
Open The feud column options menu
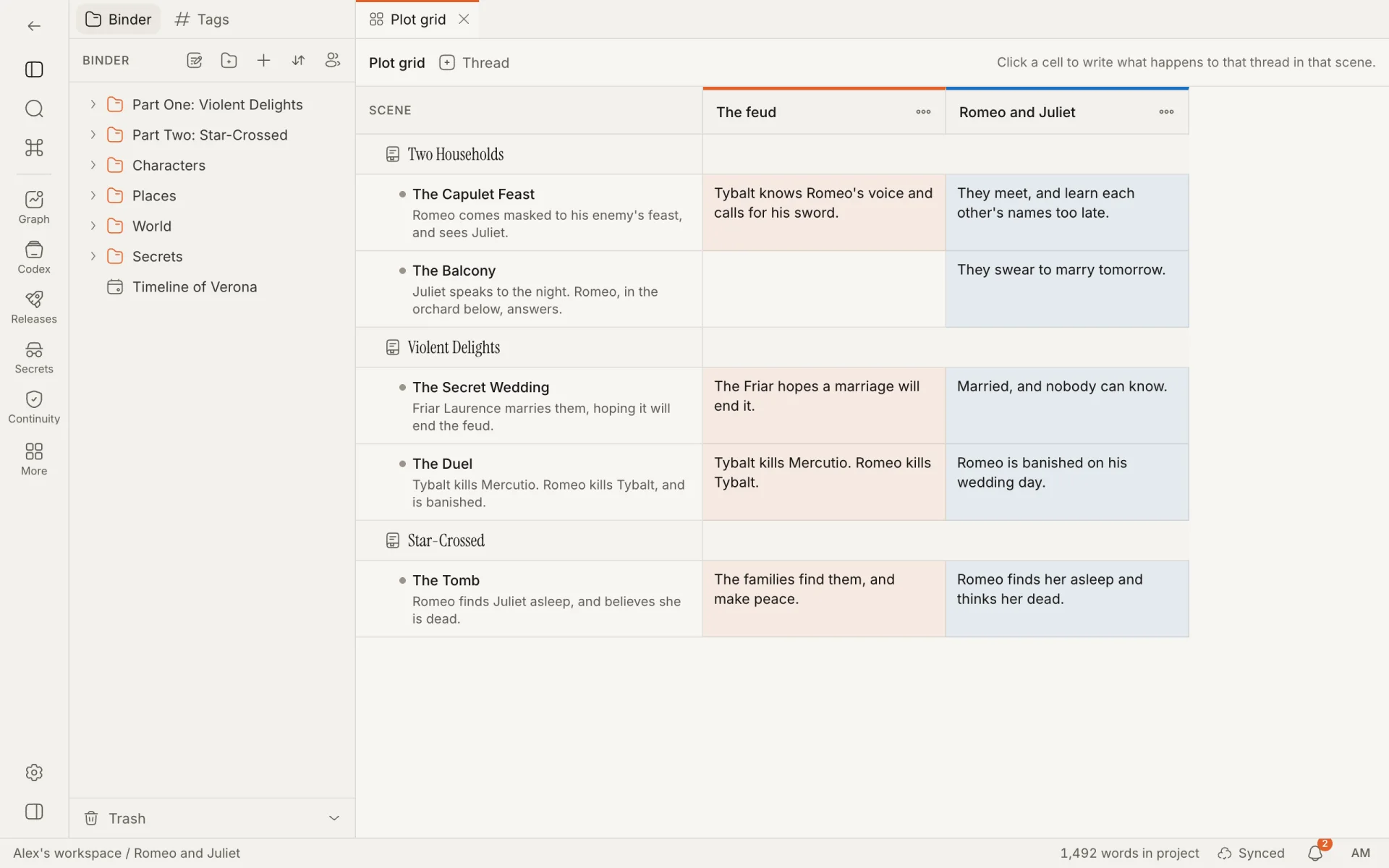(x=923, y=112)
